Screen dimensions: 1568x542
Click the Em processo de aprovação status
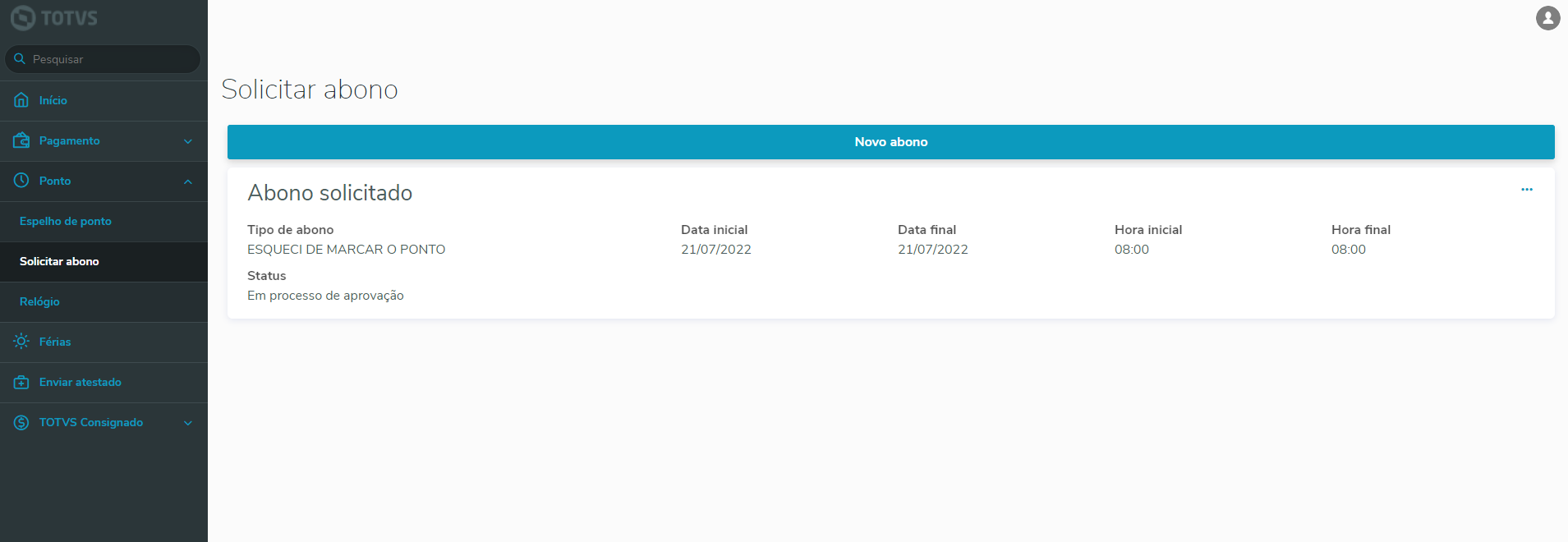tap(325, 296)
